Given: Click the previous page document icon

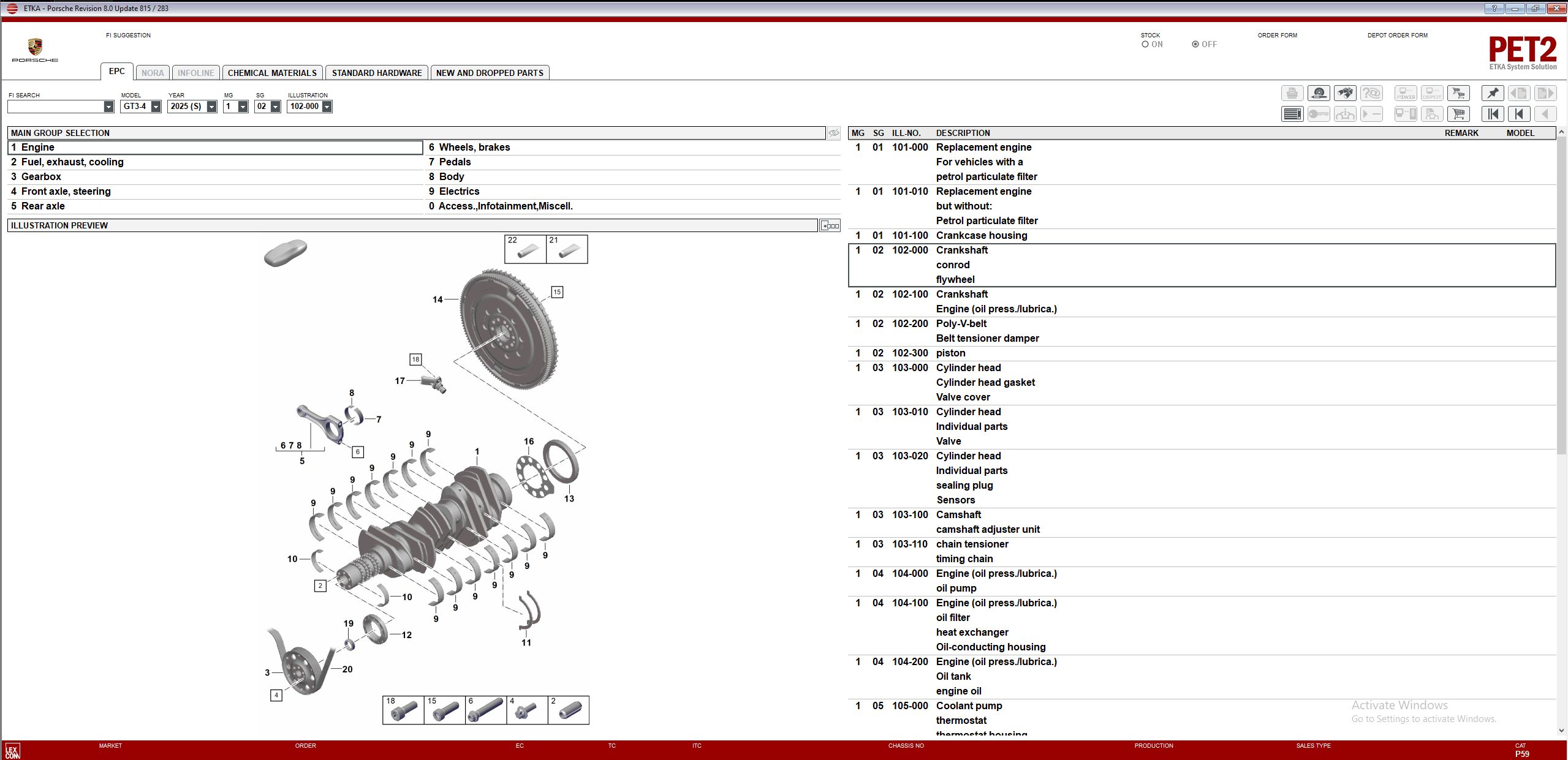Looking at the screenshot, I should pyautogui.click(x=1520, y=93).
